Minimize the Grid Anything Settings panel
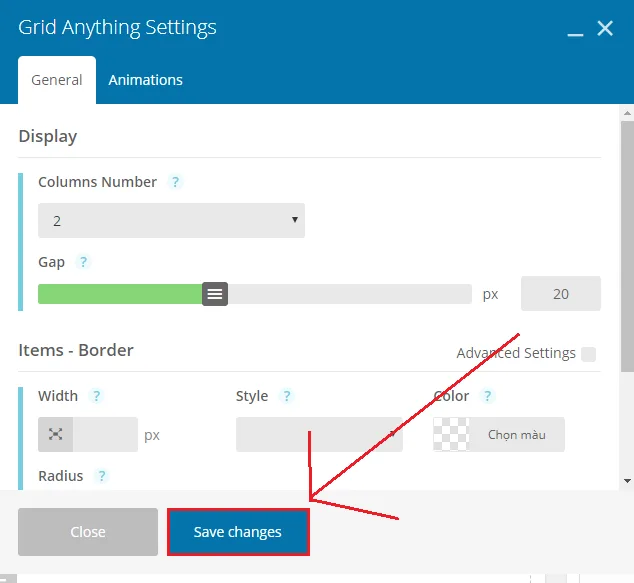This screenshot has height=583, width=634. (x=575, y=31)
